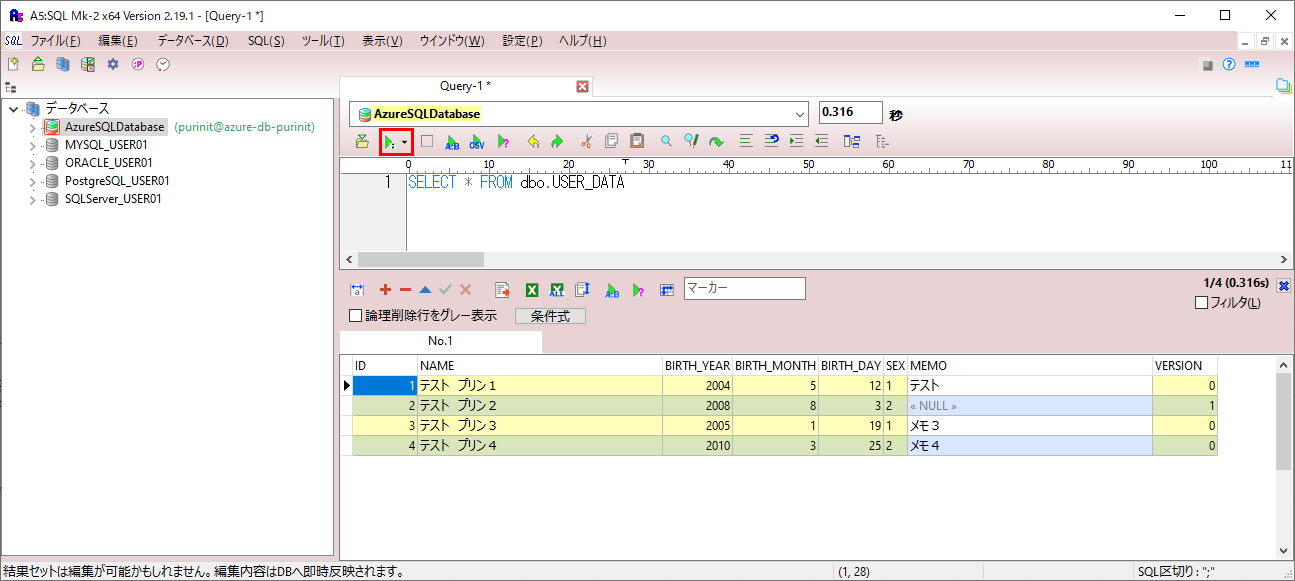Select the No.1 result tab

pyautogui.click(x=441, y=341)
